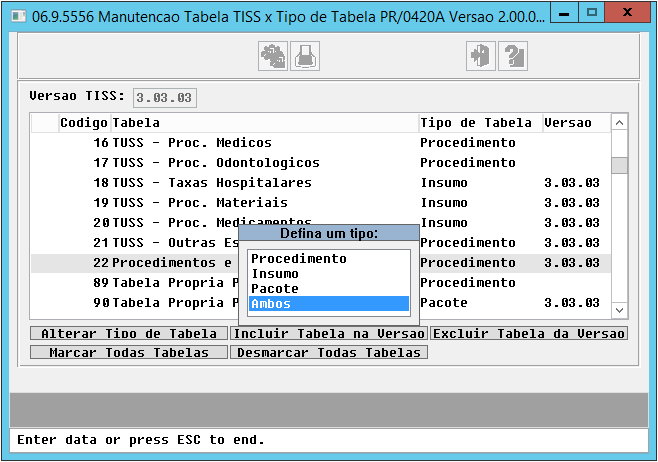Click the Tabela column header

(x=264, y=123)
